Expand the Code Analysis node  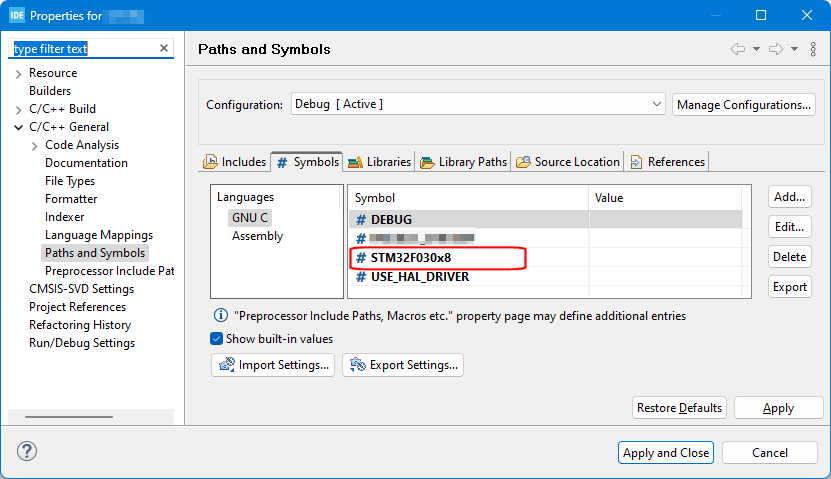(x=35, y=145)
